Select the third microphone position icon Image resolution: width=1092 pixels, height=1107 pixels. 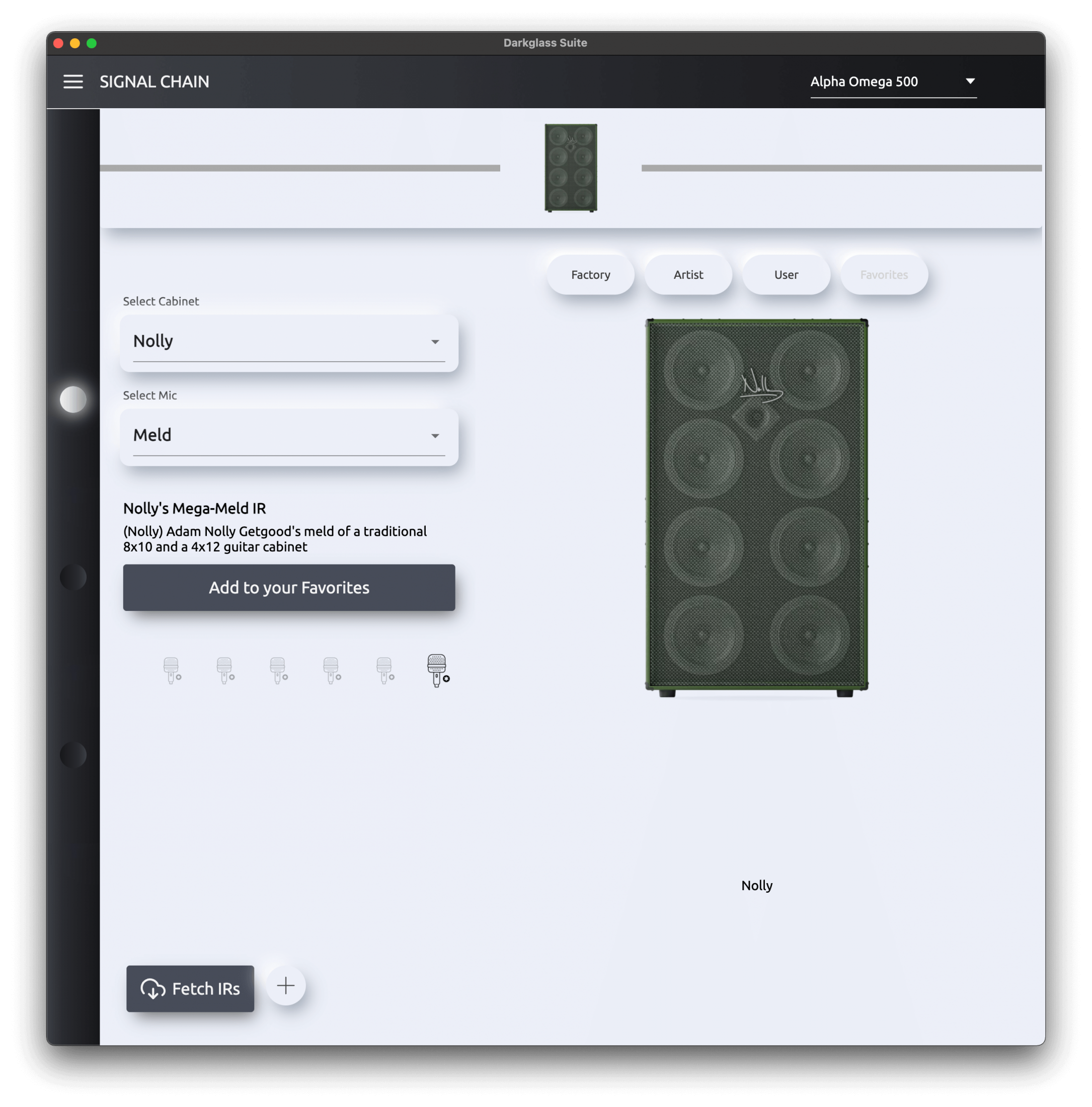coord(278,670)
